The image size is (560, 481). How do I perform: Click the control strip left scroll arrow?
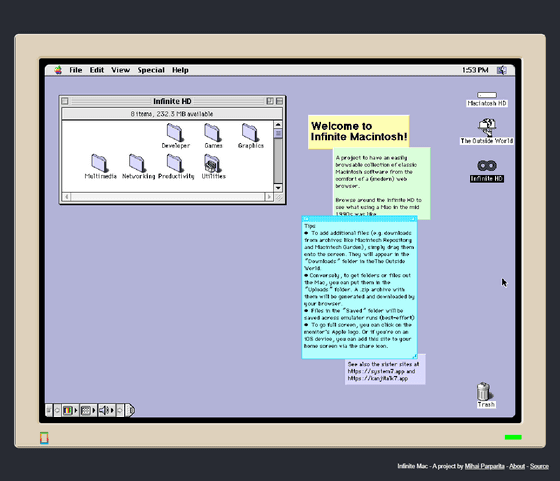pyautogui.click(x=57, y=411)
